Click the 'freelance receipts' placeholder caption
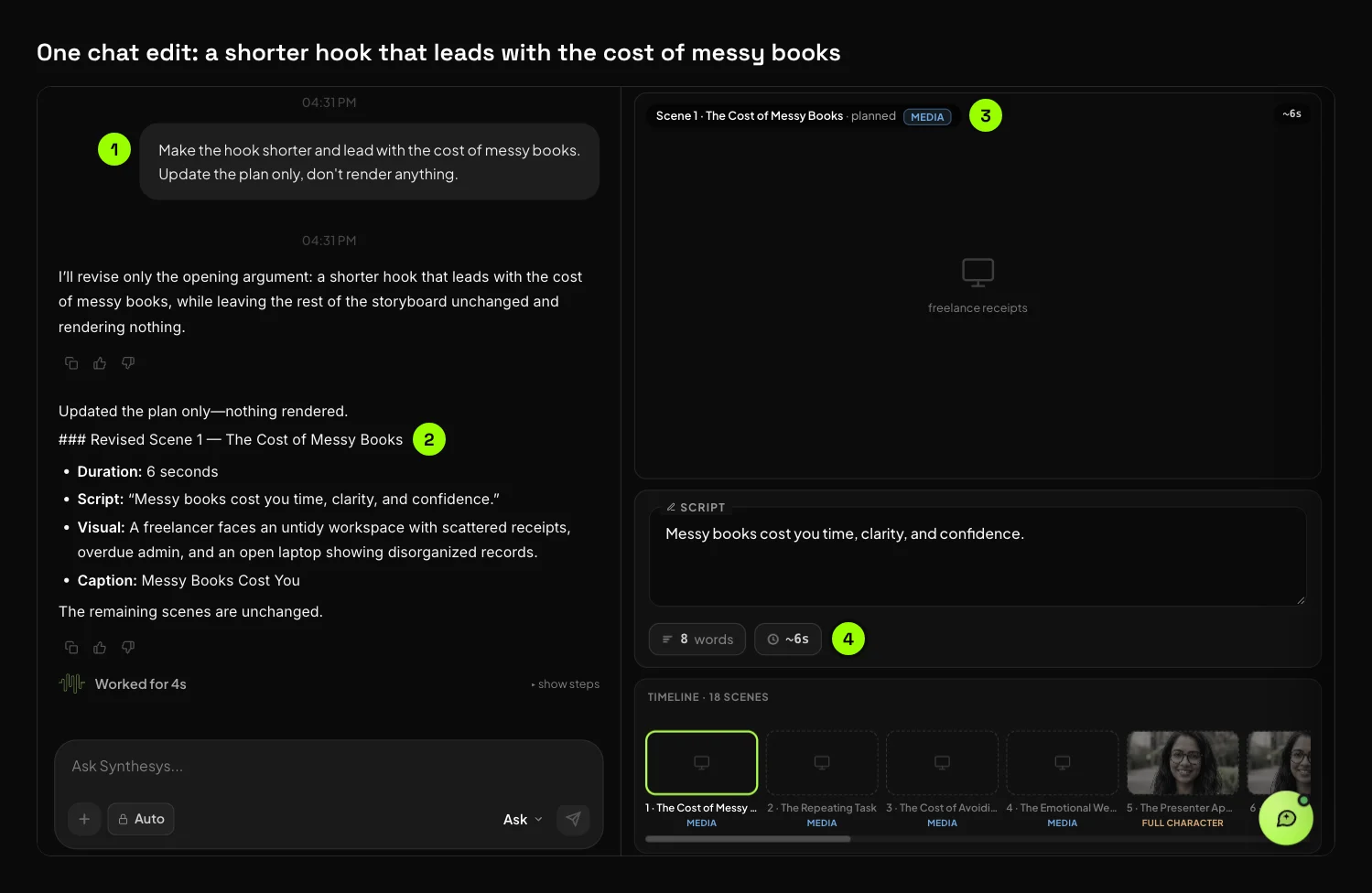The height and width of the screenshot is (893, 1372). [x=978, y=308]
